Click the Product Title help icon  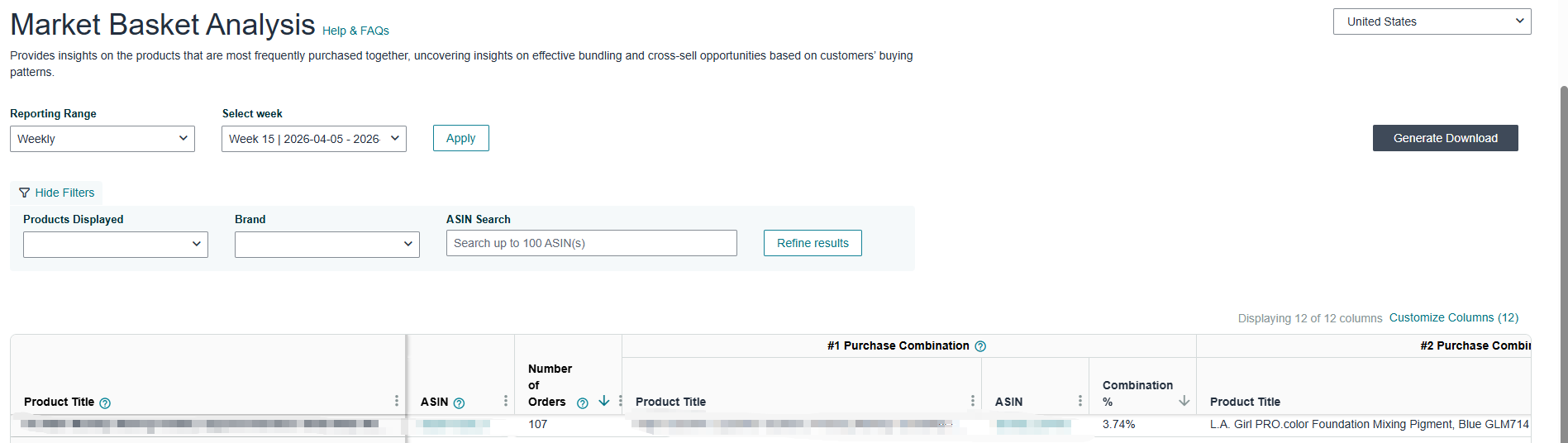click(105, 403)
